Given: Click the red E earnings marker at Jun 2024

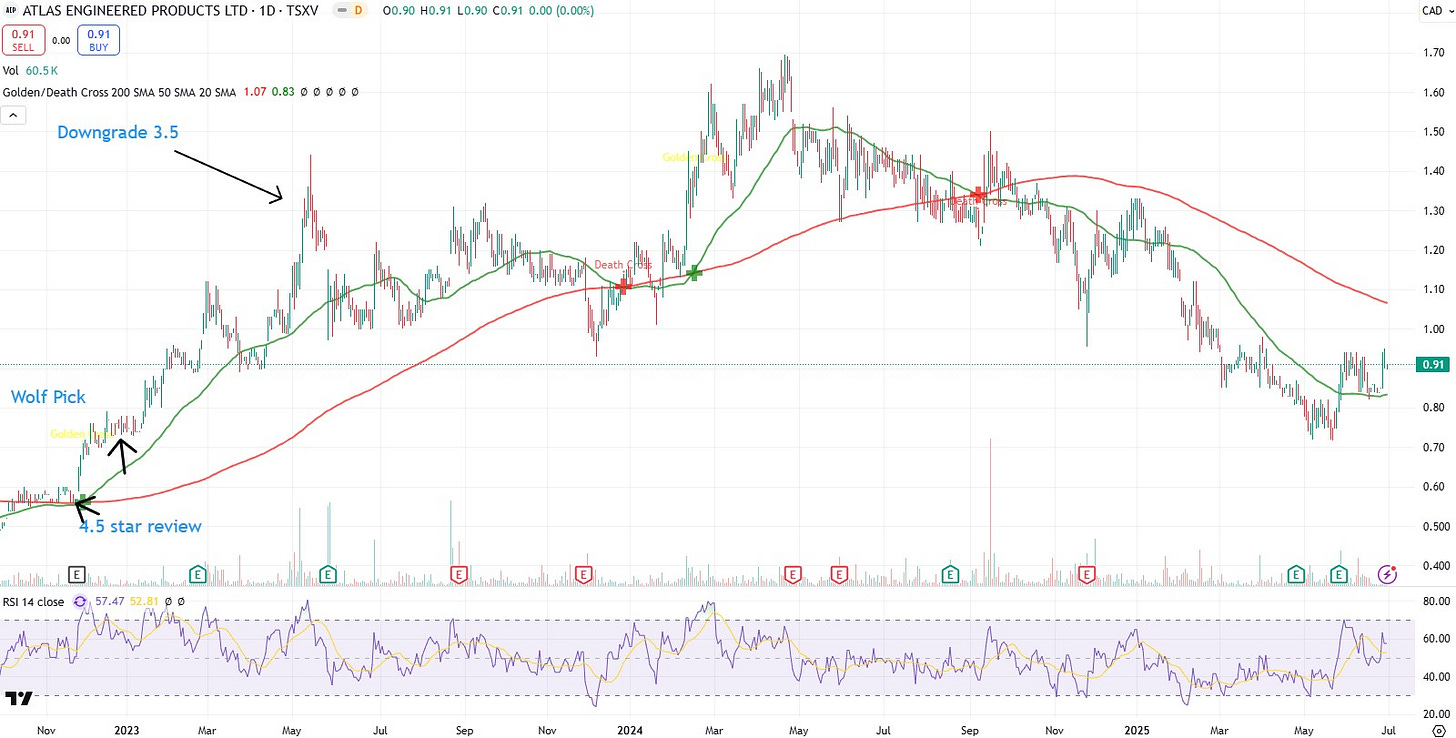Looking at the screenshot, I should coord(839,574).
